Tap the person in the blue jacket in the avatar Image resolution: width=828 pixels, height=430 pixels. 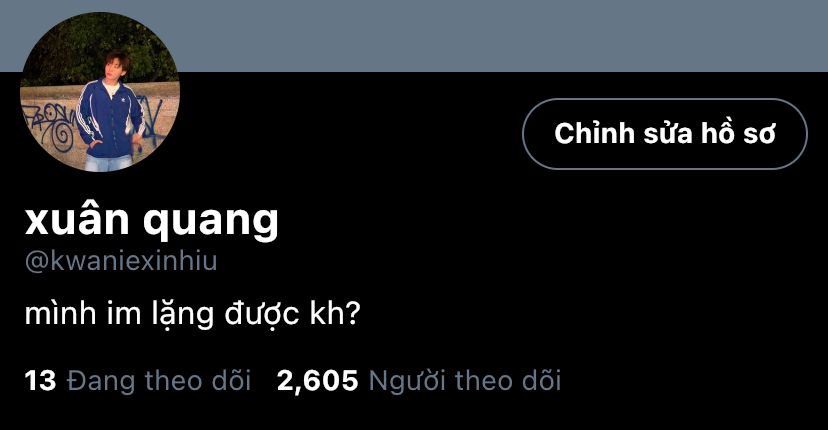pyautogui.click(x=110, y=114)
